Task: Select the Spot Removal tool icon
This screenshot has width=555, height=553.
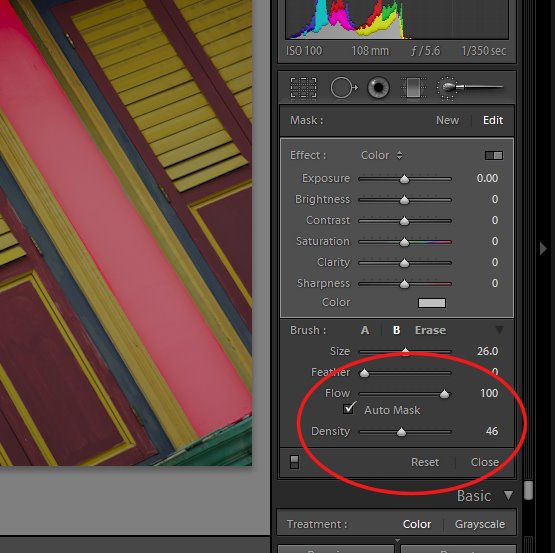Action: click(x=344, y=87)
